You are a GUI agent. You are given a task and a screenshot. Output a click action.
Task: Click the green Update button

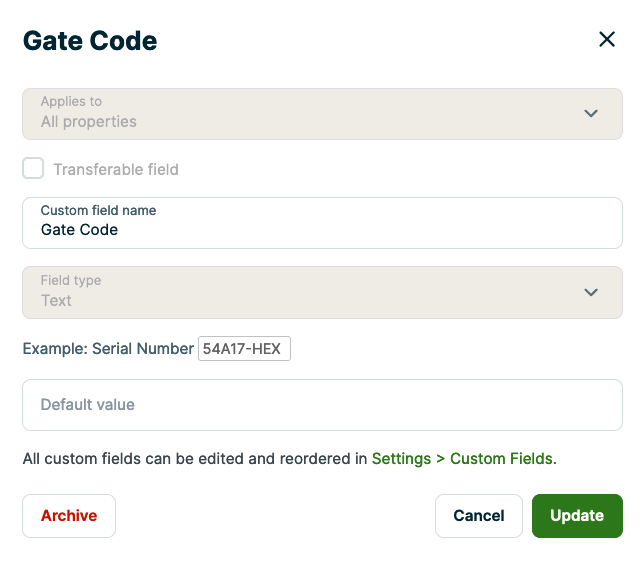pos(577,516)
